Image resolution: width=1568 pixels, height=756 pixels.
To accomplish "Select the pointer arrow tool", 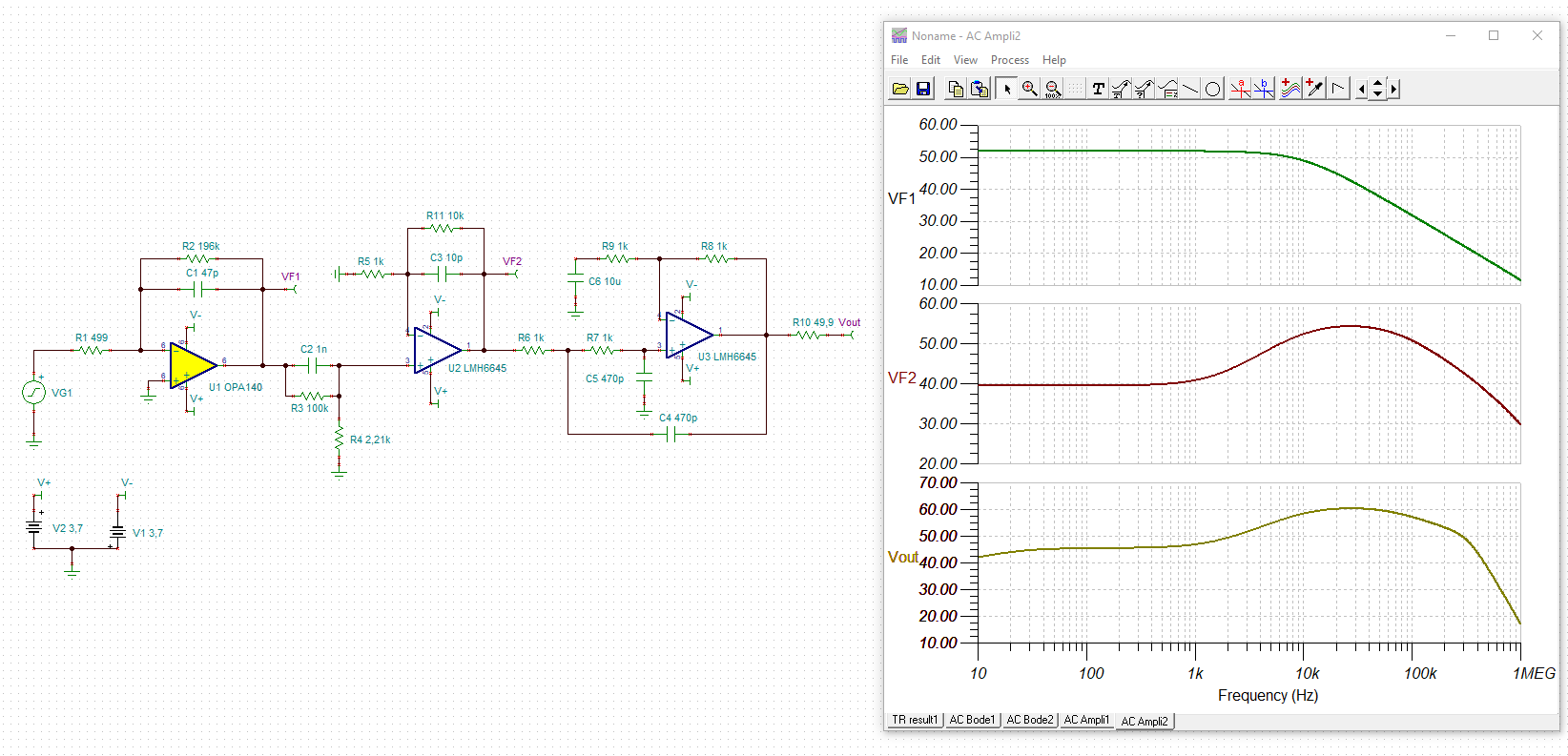I will [x=1006, y=89].
